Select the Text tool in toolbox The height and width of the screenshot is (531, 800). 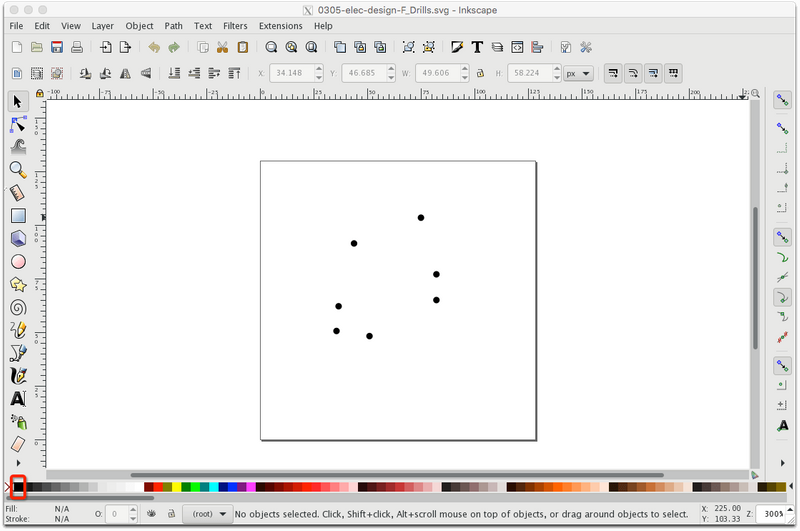click(18, 399)
